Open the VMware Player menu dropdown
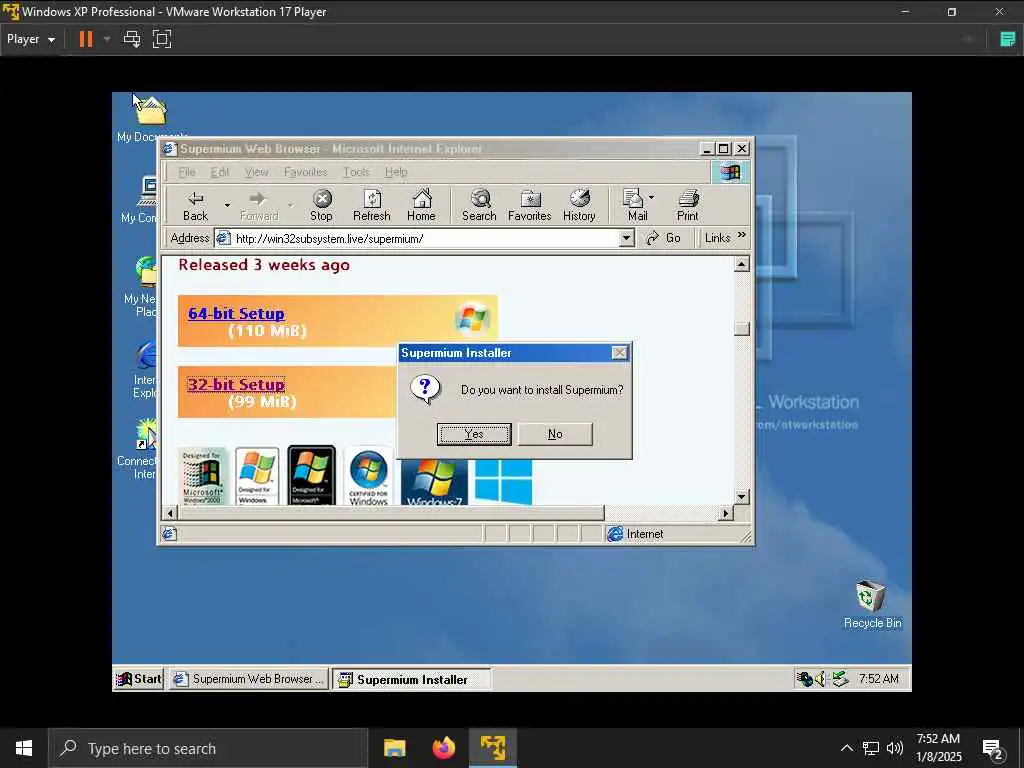1024x768 pixels. [x=31, y=39]
